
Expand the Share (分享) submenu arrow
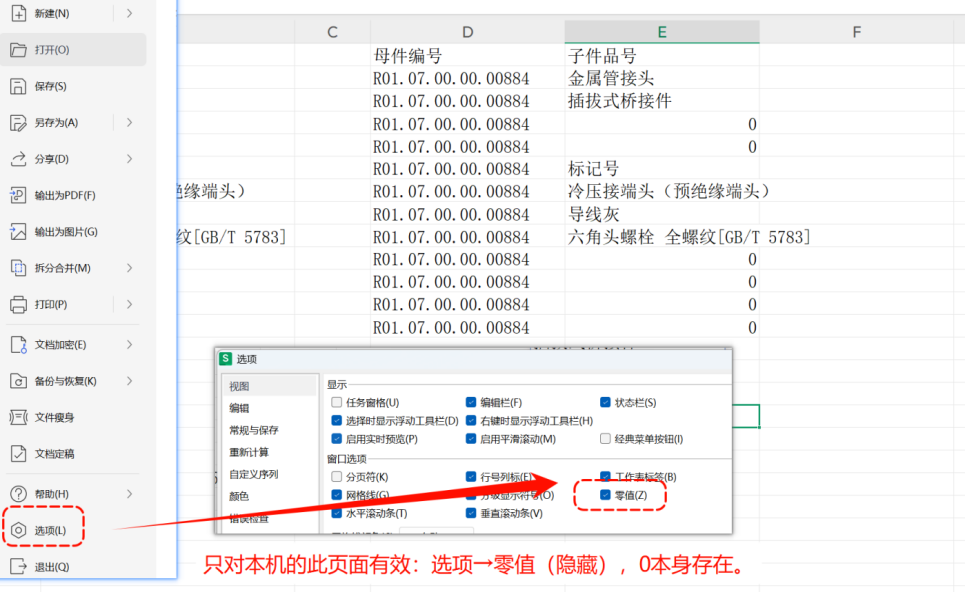pos(129,159)
